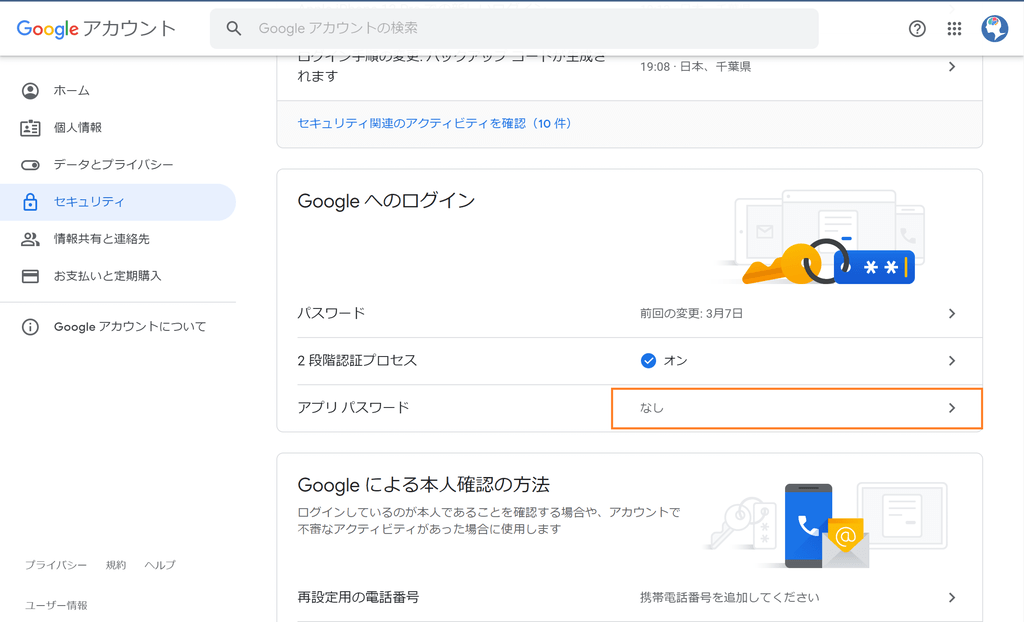The image size is (1024, 622).
Task: Open the Google apps grid icon
Action: (x=954, y=29)
